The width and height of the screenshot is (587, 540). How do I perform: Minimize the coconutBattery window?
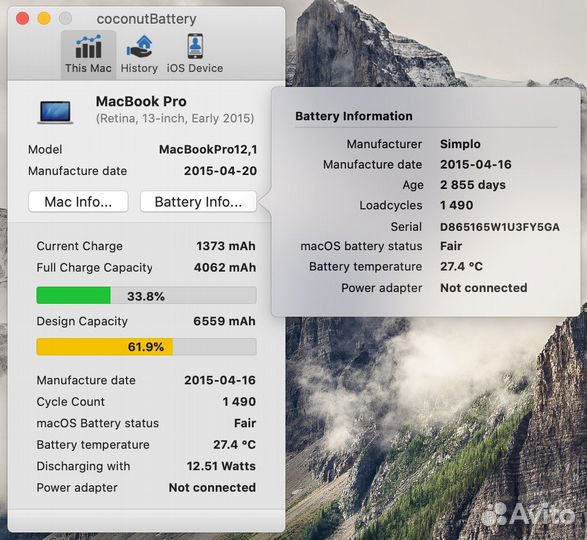coord(44,18)
